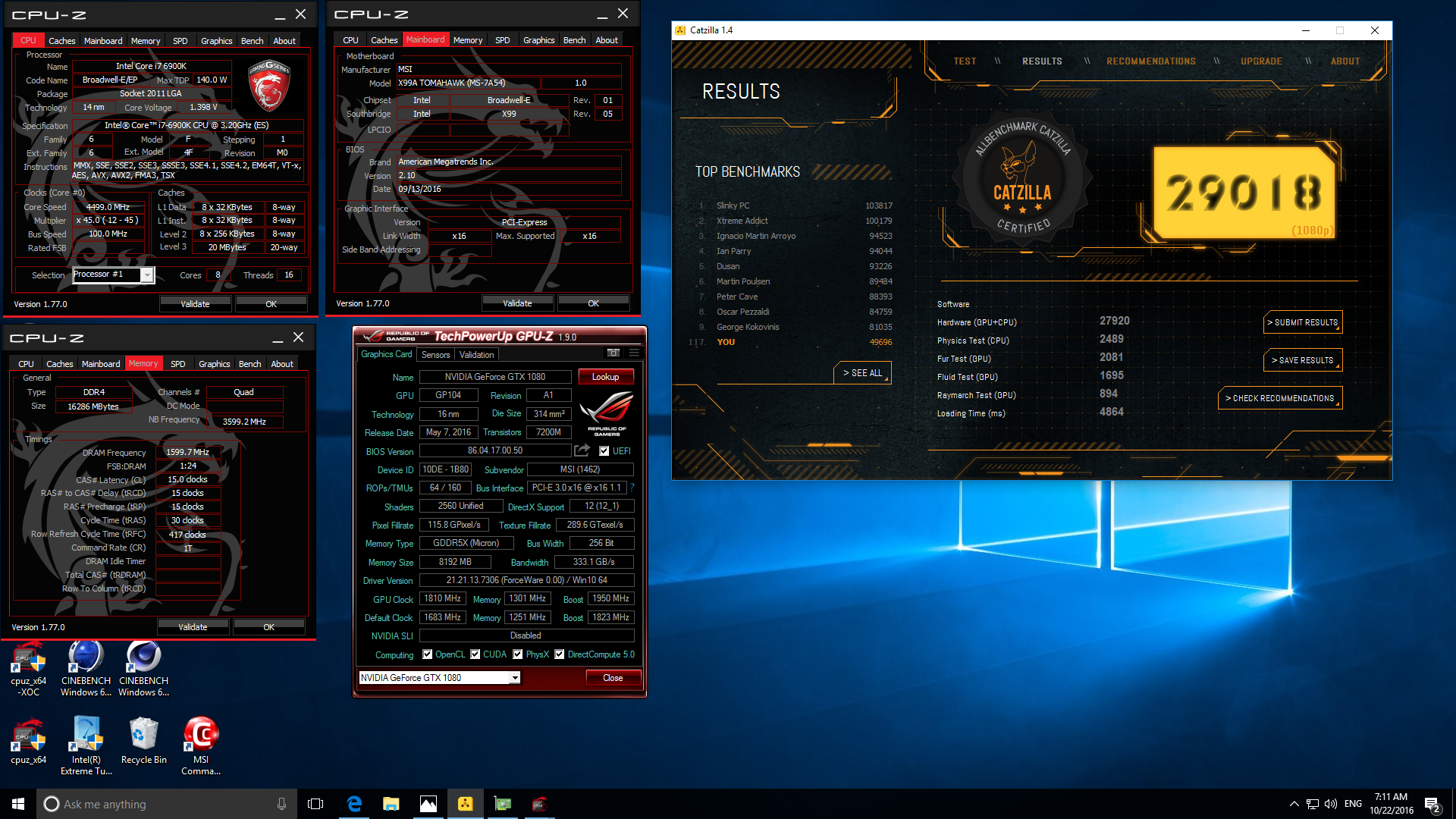Open Graphics tab in CPU window
Viewport: 1456px width, 819px height.
coord(216,41)
